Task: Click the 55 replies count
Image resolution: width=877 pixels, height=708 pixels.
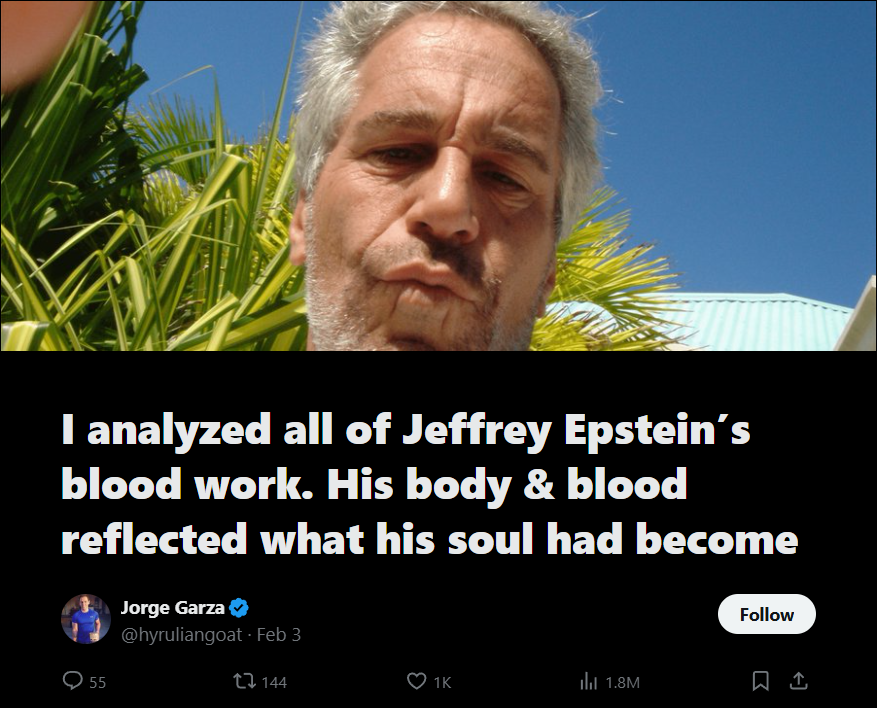Action: [97, 682]
